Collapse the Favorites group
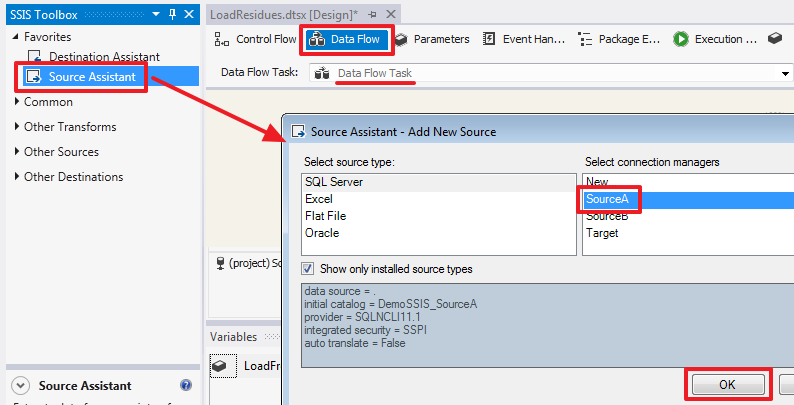 tap(16, 36)
